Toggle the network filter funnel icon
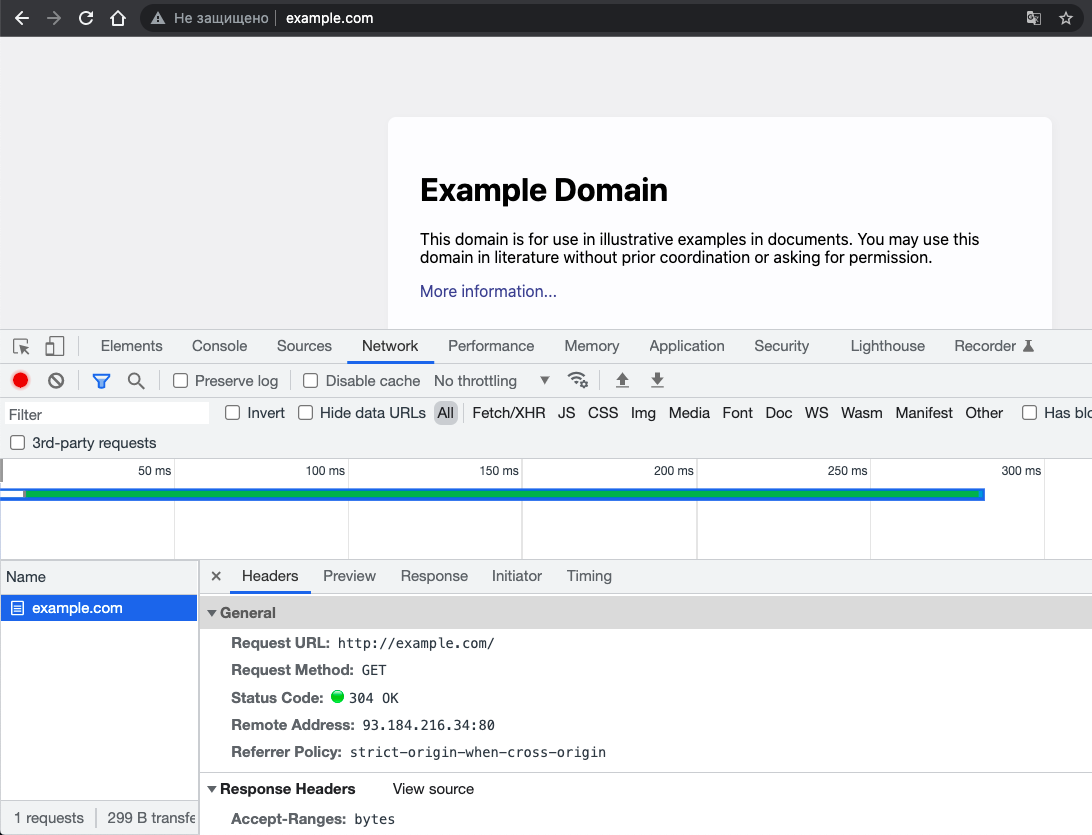Viewport: 1092px width, 835px height. click(x=101, y=380)
